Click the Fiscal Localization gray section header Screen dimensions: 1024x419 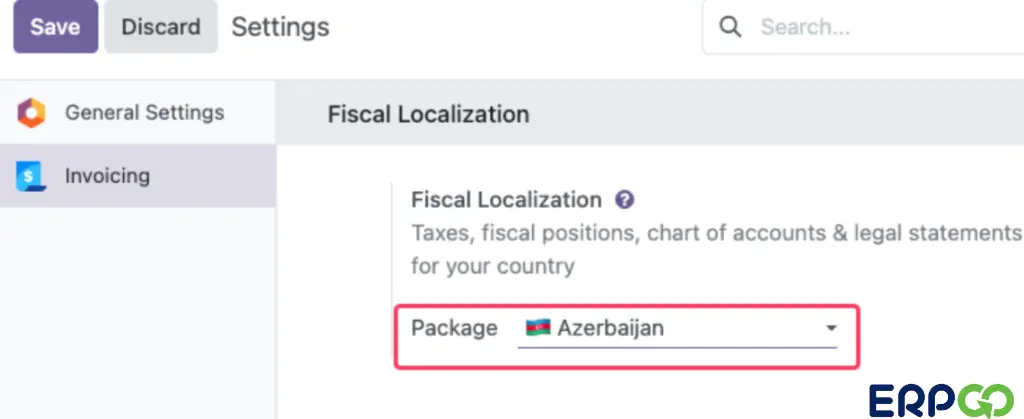click(x=650, y=114)
